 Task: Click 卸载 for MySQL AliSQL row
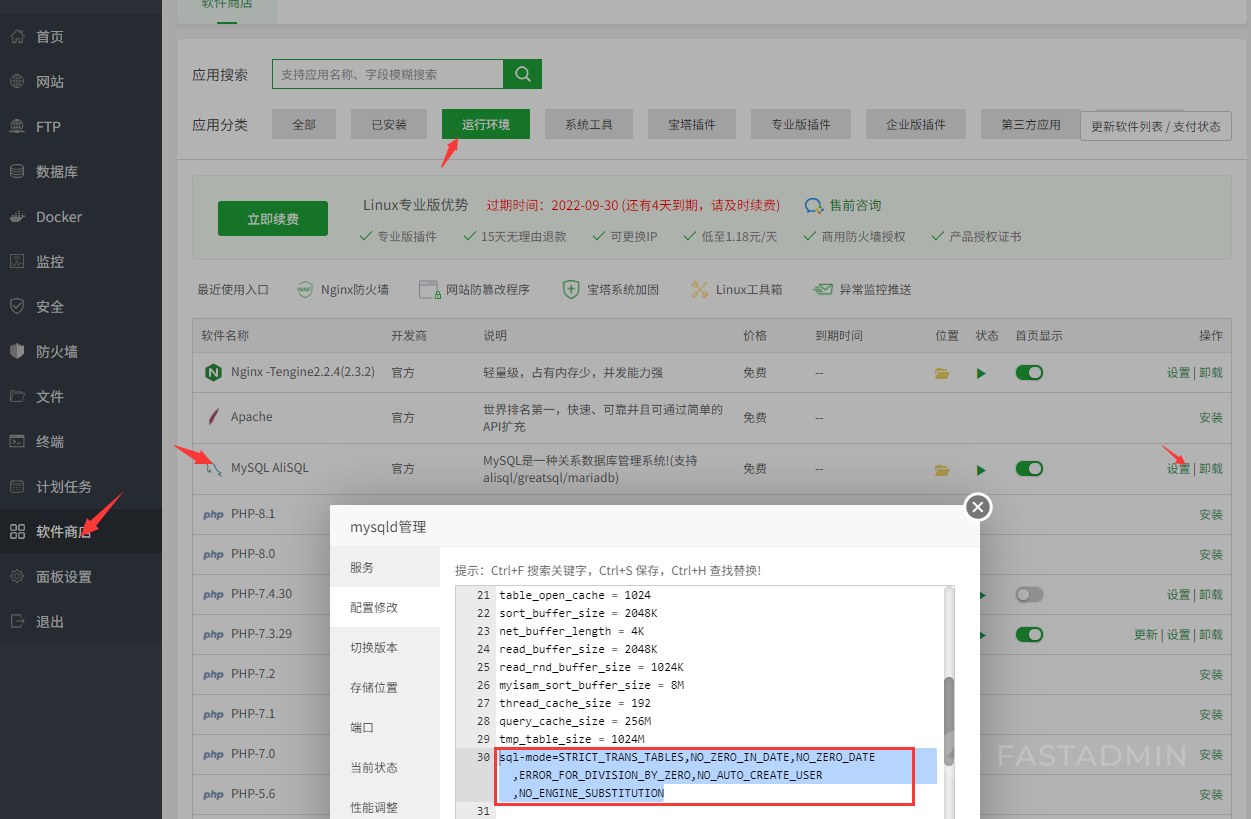1211,469
